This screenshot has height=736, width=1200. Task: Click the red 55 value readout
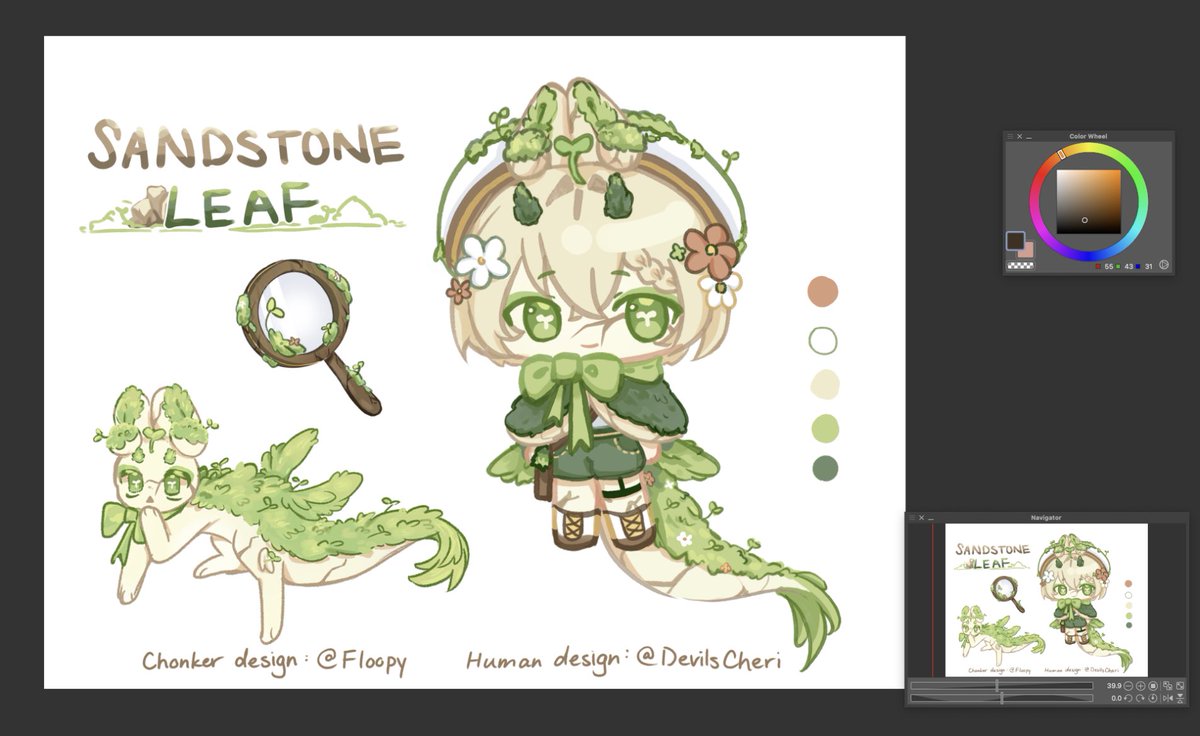[1109, 265]
